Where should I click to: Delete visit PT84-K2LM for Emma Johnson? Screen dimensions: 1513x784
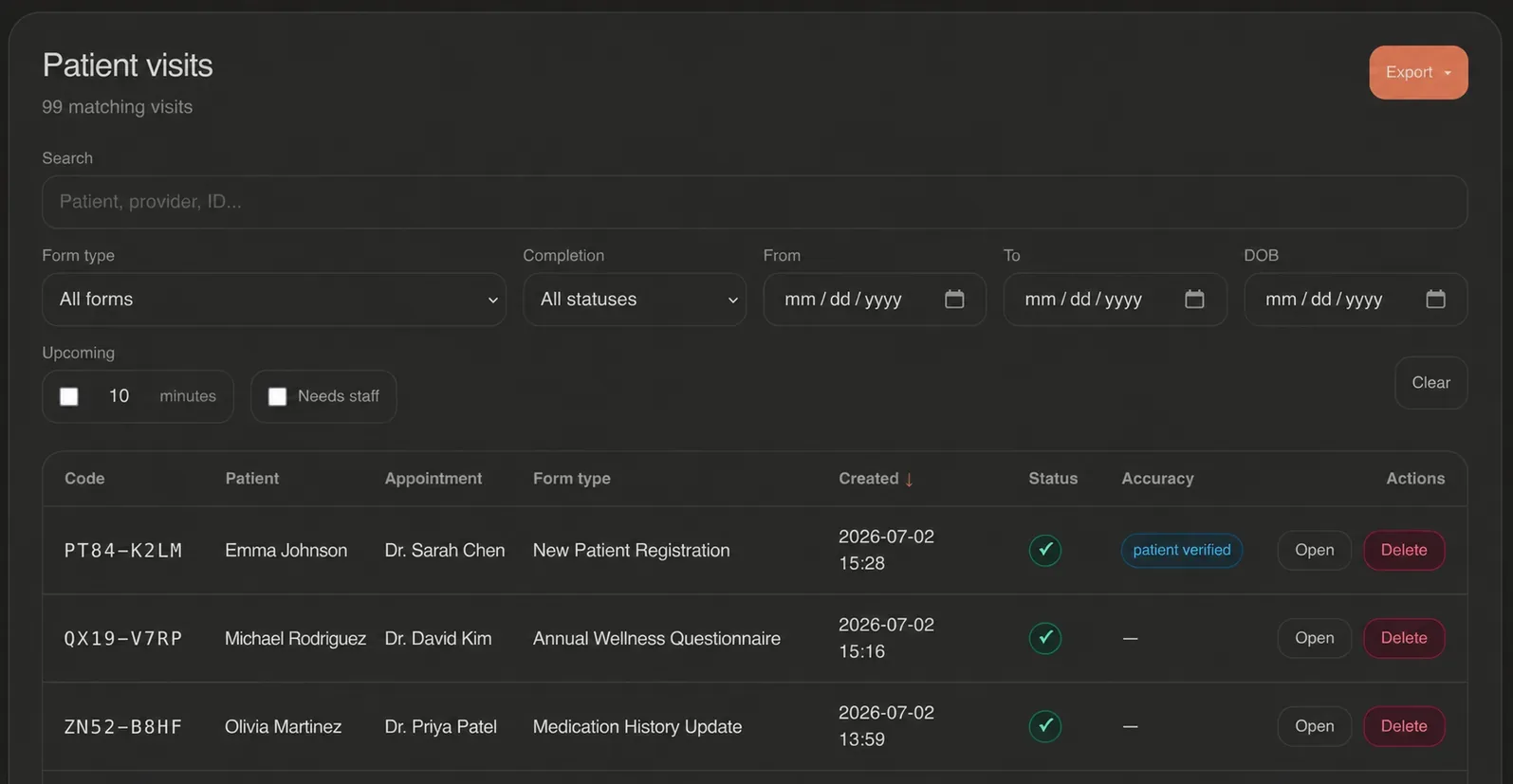point(1404,550)
